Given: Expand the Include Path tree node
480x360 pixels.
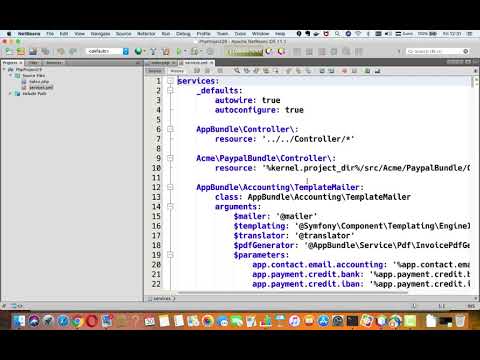Looking at the screenshot, I should click(x=11, y=94).
